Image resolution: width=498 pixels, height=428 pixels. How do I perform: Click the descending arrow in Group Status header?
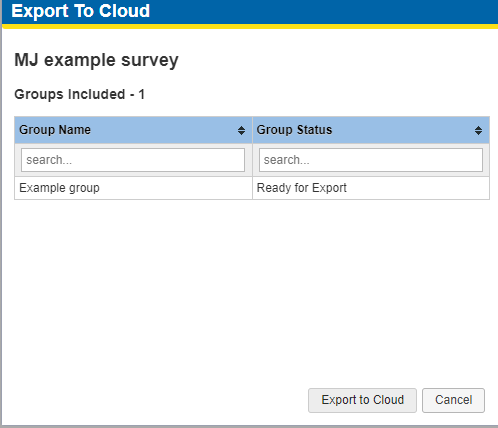(x=478, y=133)
